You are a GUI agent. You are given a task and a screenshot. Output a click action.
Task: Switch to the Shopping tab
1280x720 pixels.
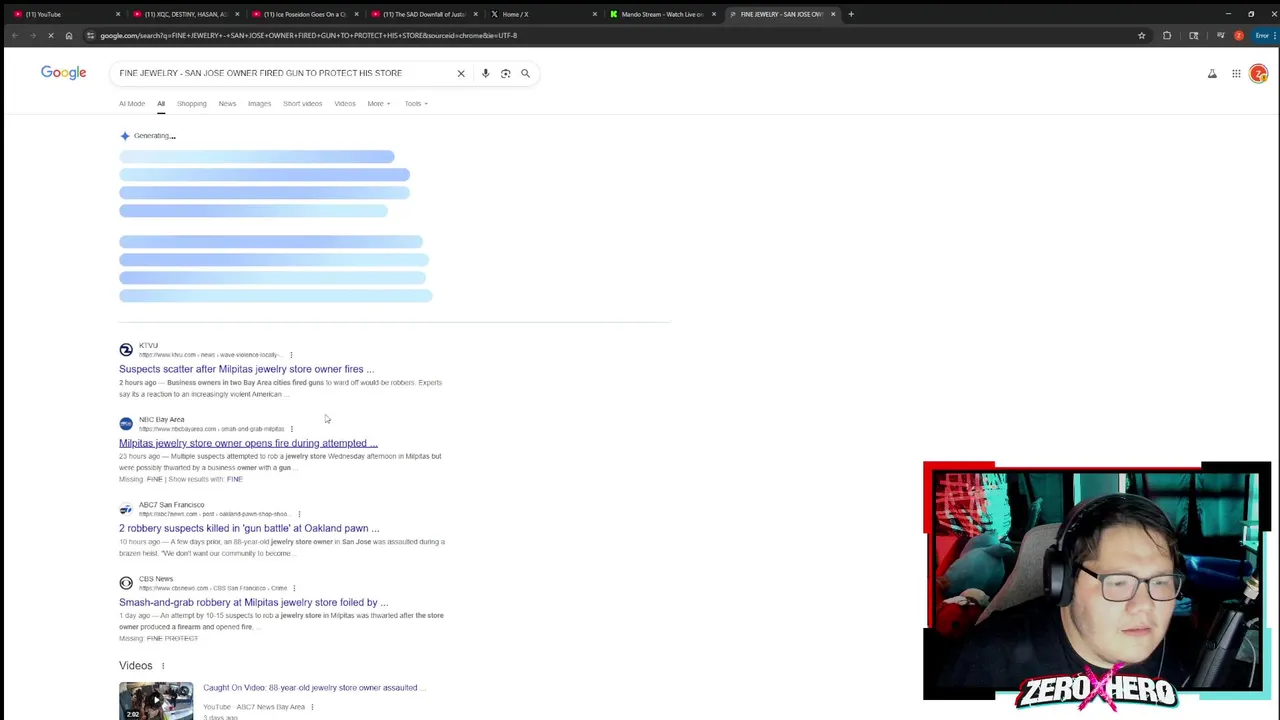pyautogui.click(x=191, y=103)
